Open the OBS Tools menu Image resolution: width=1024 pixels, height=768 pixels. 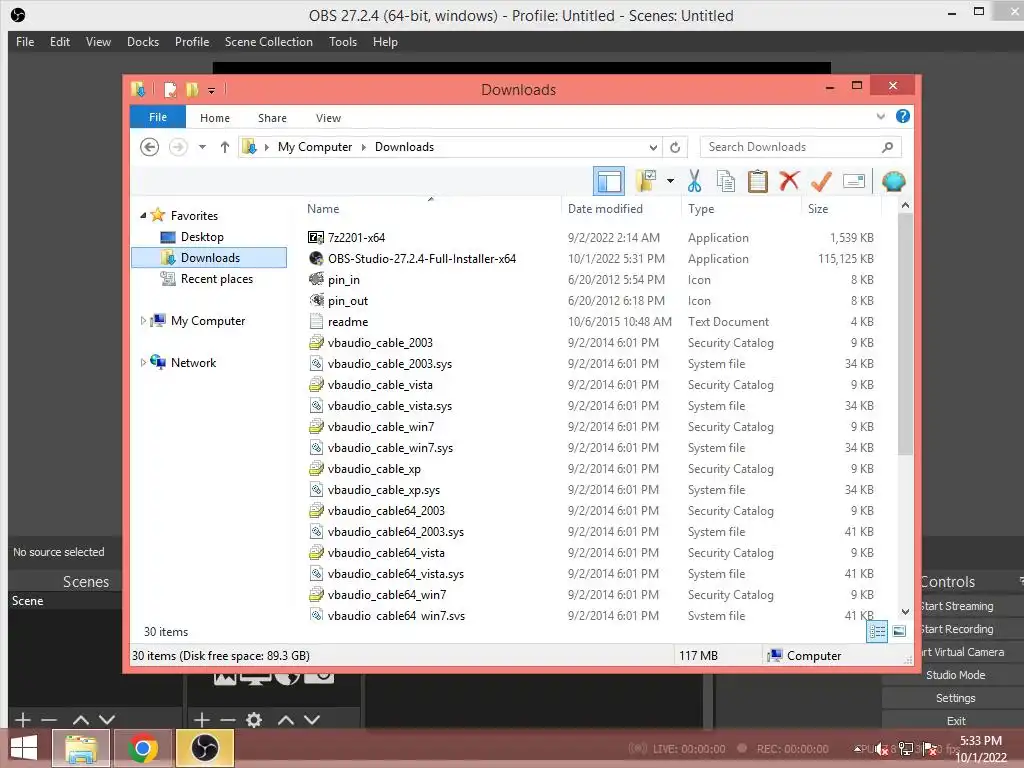pyautogui.click(x=343, y=42)
